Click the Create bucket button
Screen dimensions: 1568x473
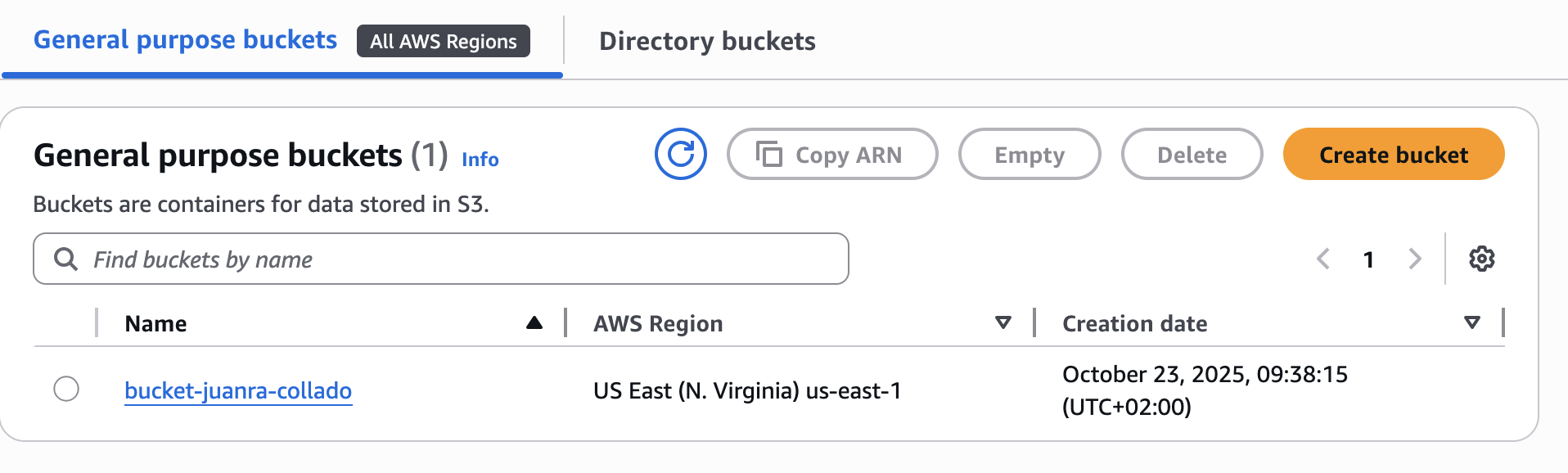pos(1393,154)
